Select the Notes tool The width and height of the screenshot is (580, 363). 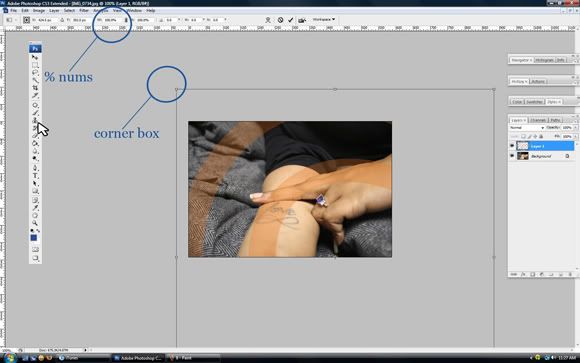coord(35,200)
